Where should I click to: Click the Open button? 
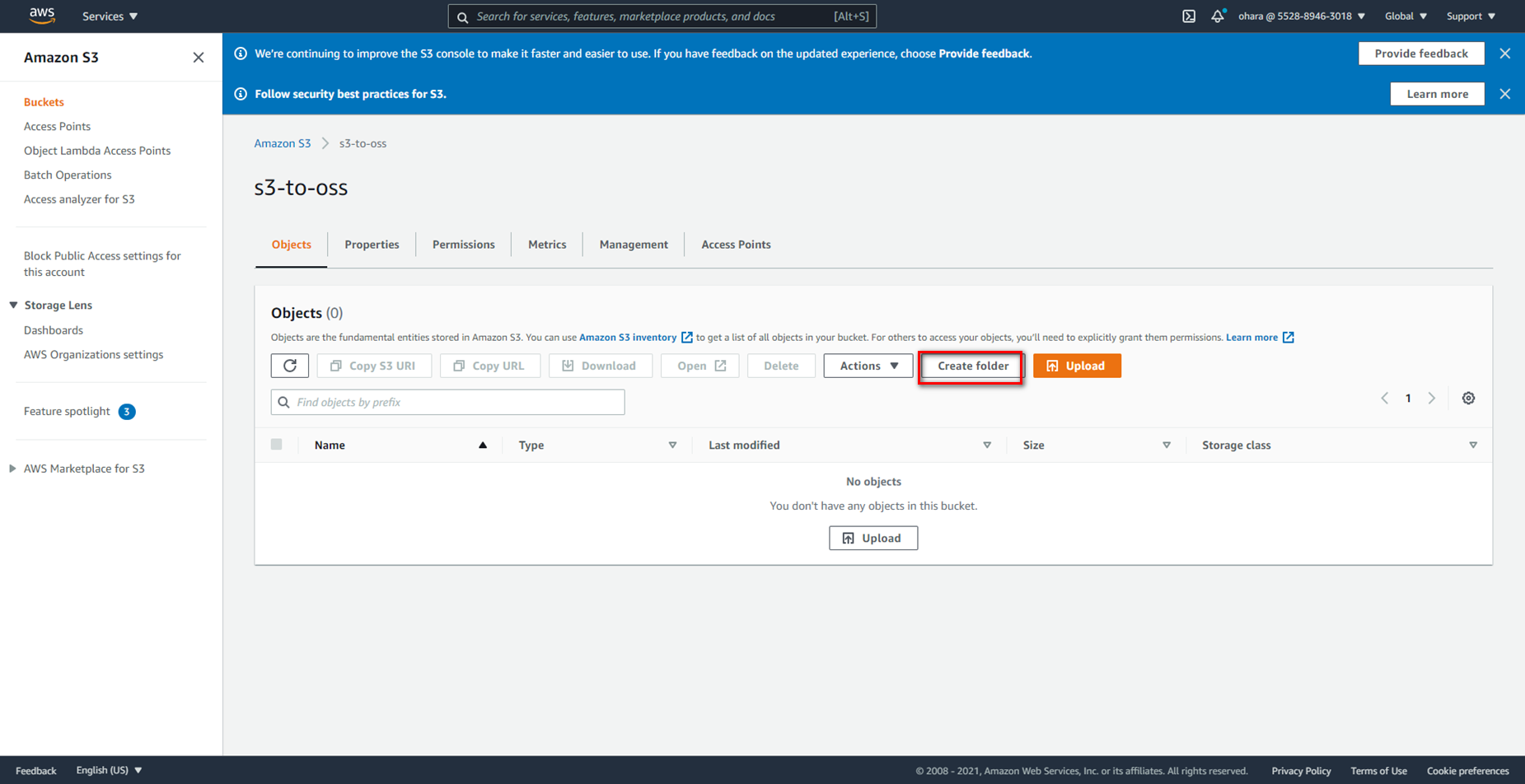click(x=700, y=366)
